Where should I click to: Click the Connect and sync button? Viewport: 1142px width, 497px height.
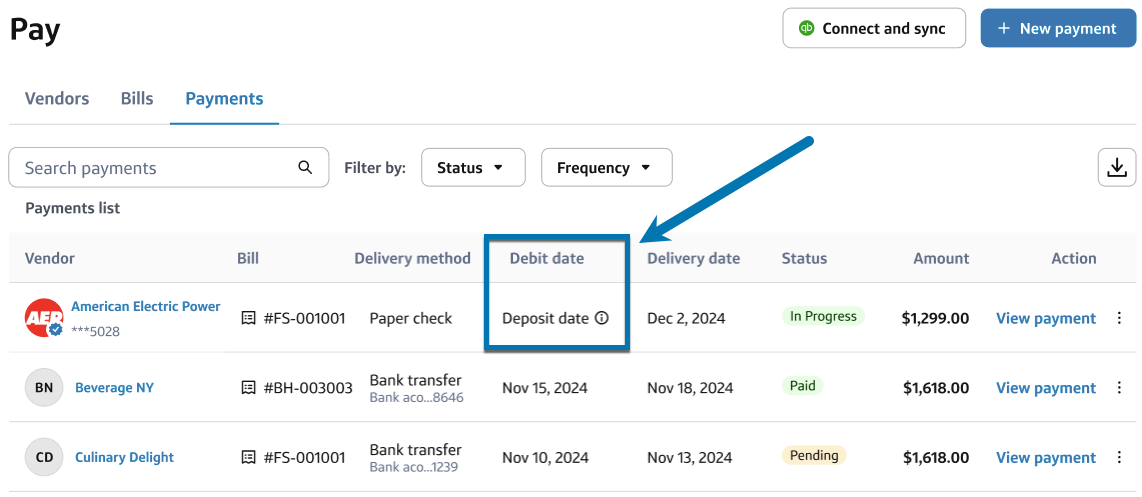874,28
